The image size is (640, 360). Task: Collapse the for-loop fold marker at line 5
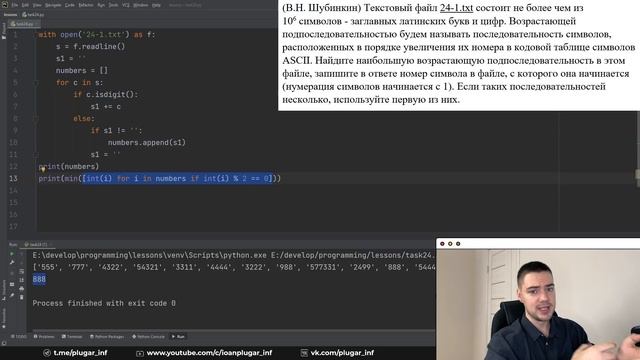(x=36, y=83)
